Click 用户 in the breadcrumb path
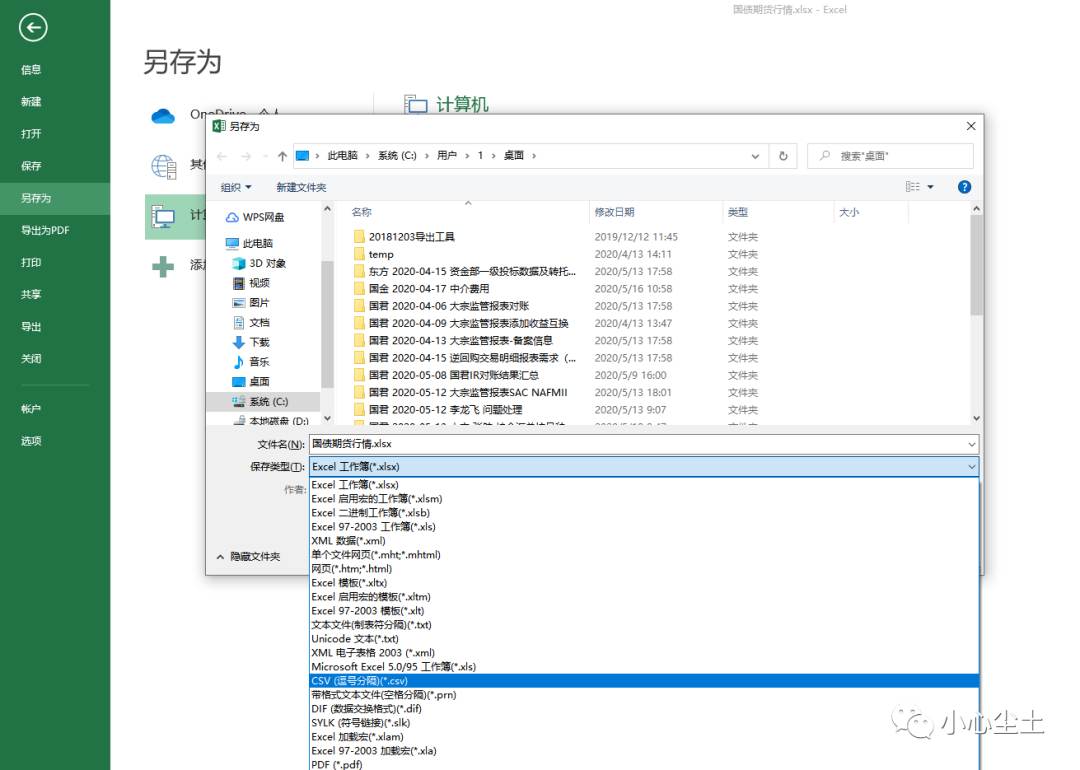The image size is (1080, 770). pyautogui.click(x=447, y=156)
